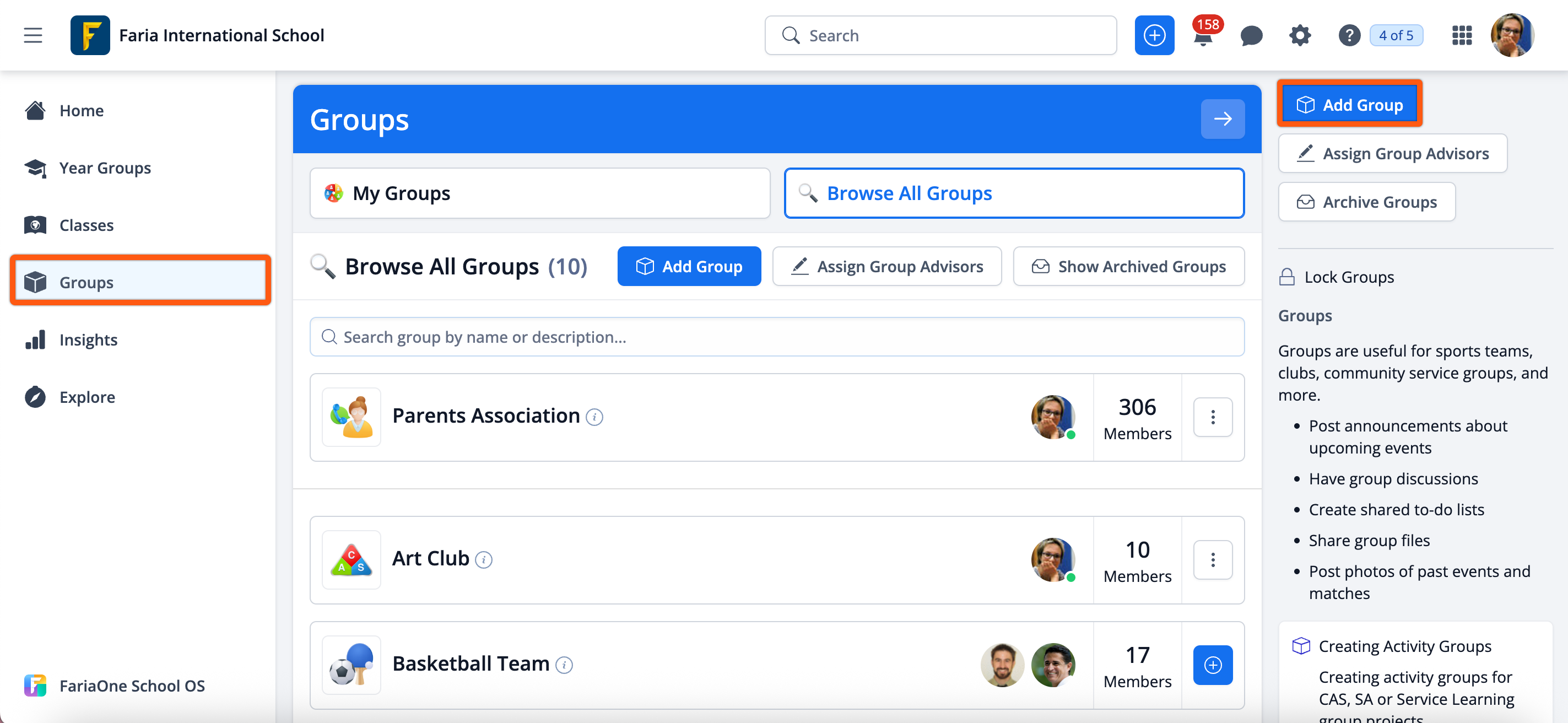This screenshot has height=723, width=1568.
Task: Click Show Archived Groups button
Action: pos(1128,266)
